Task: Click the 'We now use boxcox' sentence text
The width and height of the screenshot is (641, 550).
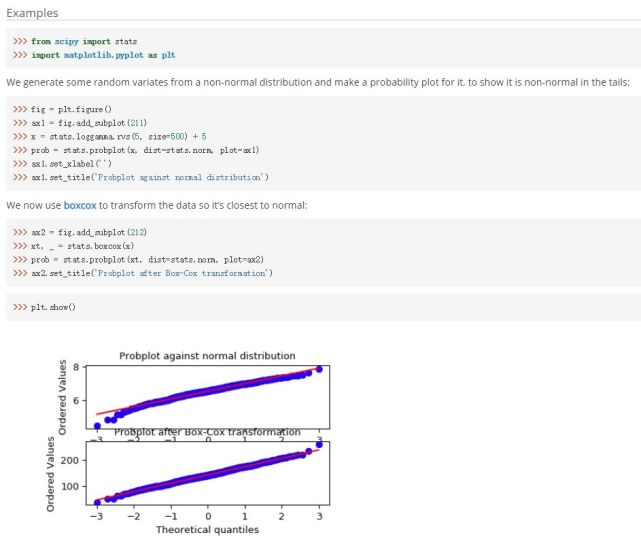Action: click(x=157, y=205)
